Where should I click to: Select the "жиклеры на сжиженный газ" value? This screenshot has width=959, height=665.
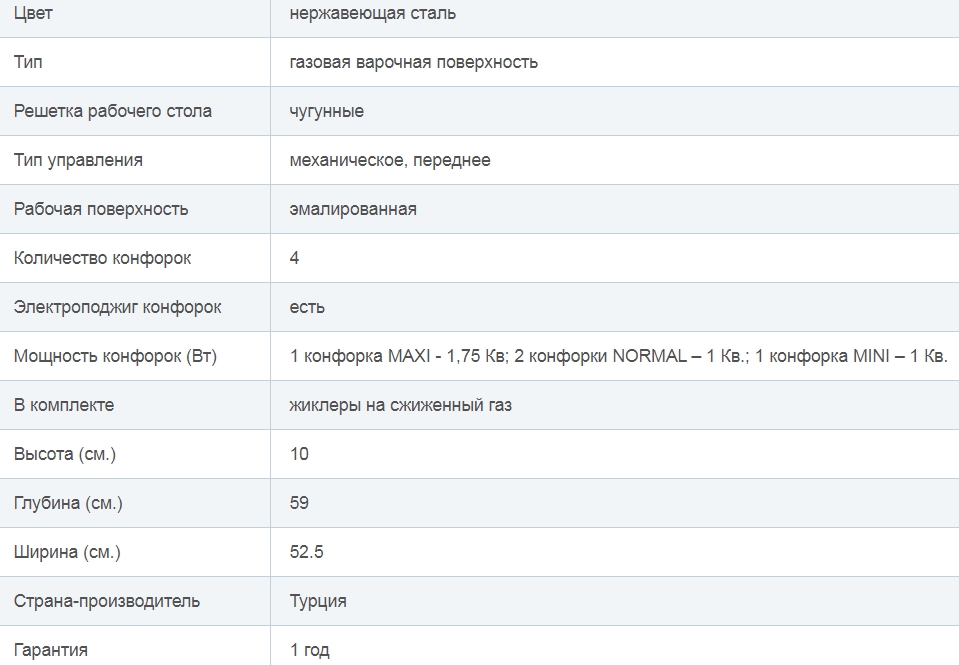click(x=401, y=405)
